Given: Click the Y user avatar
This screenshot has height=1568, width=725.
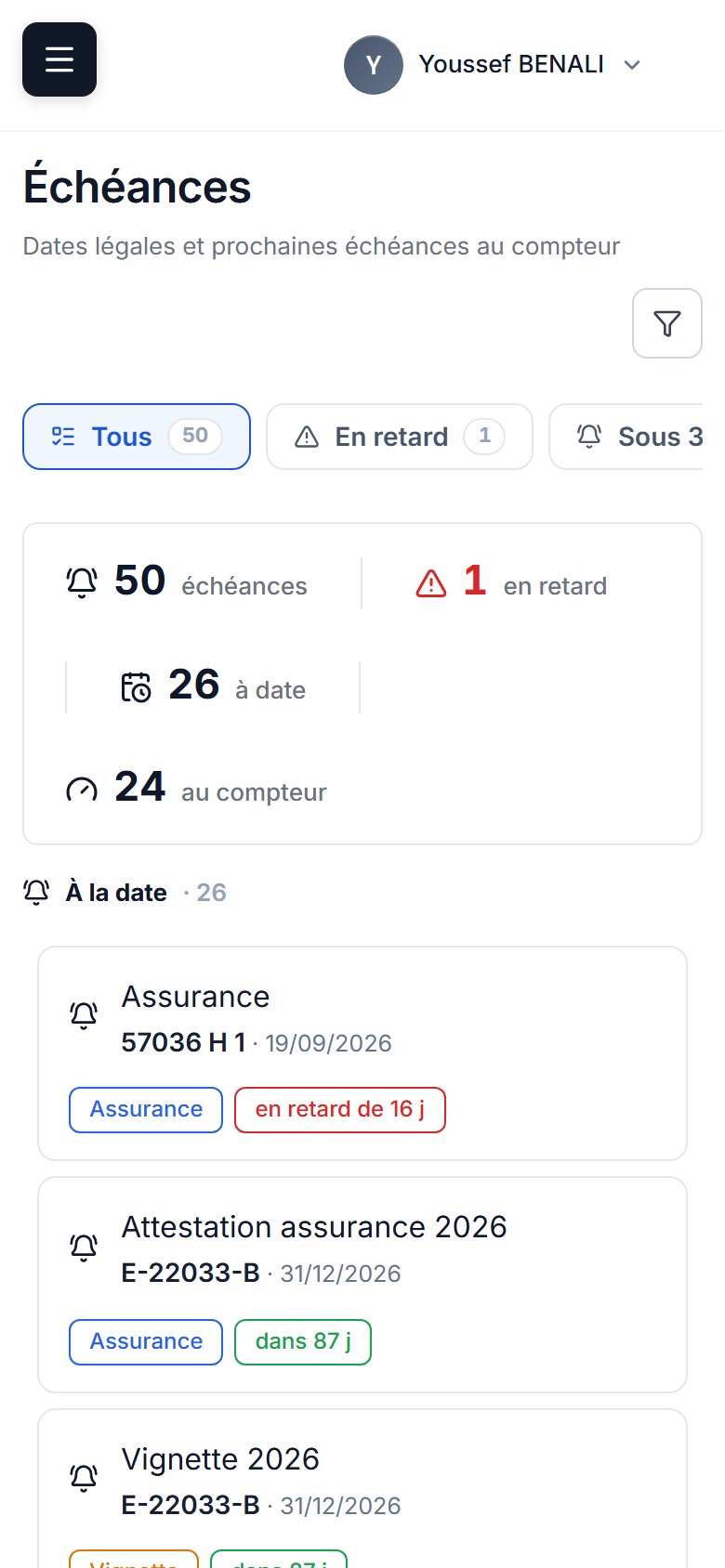Looking at the screenshot, I should pos(374,65).
